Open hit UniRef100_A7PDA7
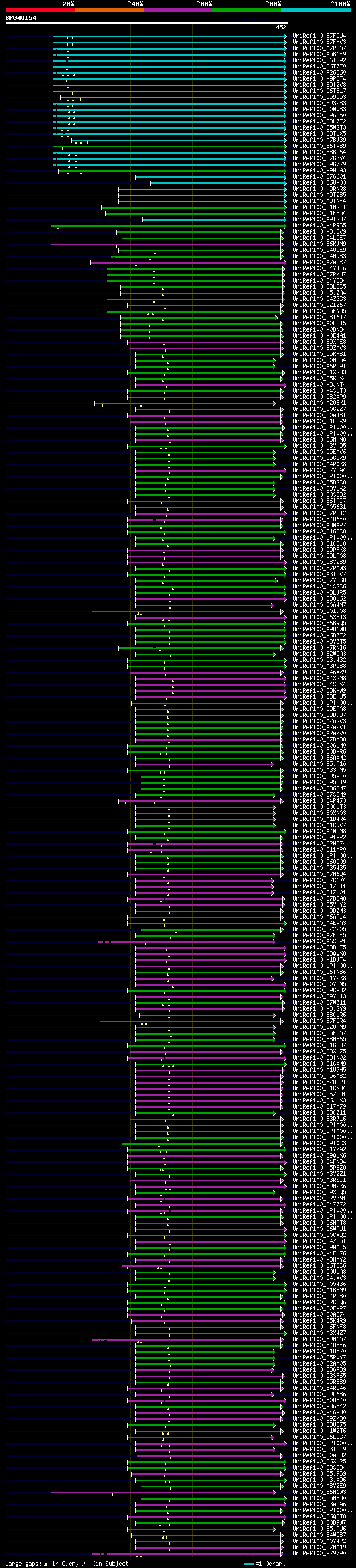Viewport: 356px width, 1568px height. 319,48
